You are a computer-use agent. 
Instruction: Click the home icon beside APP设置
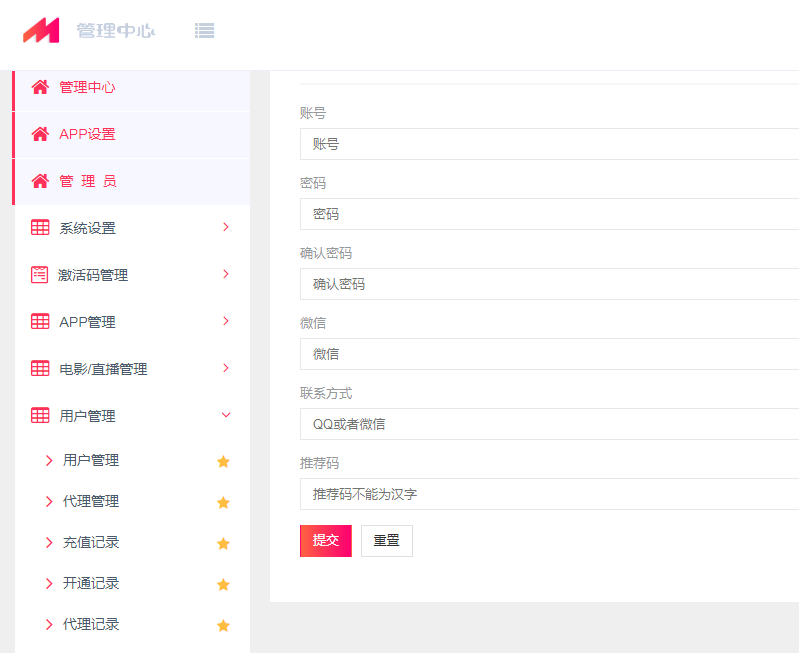(x=40, y=134)
